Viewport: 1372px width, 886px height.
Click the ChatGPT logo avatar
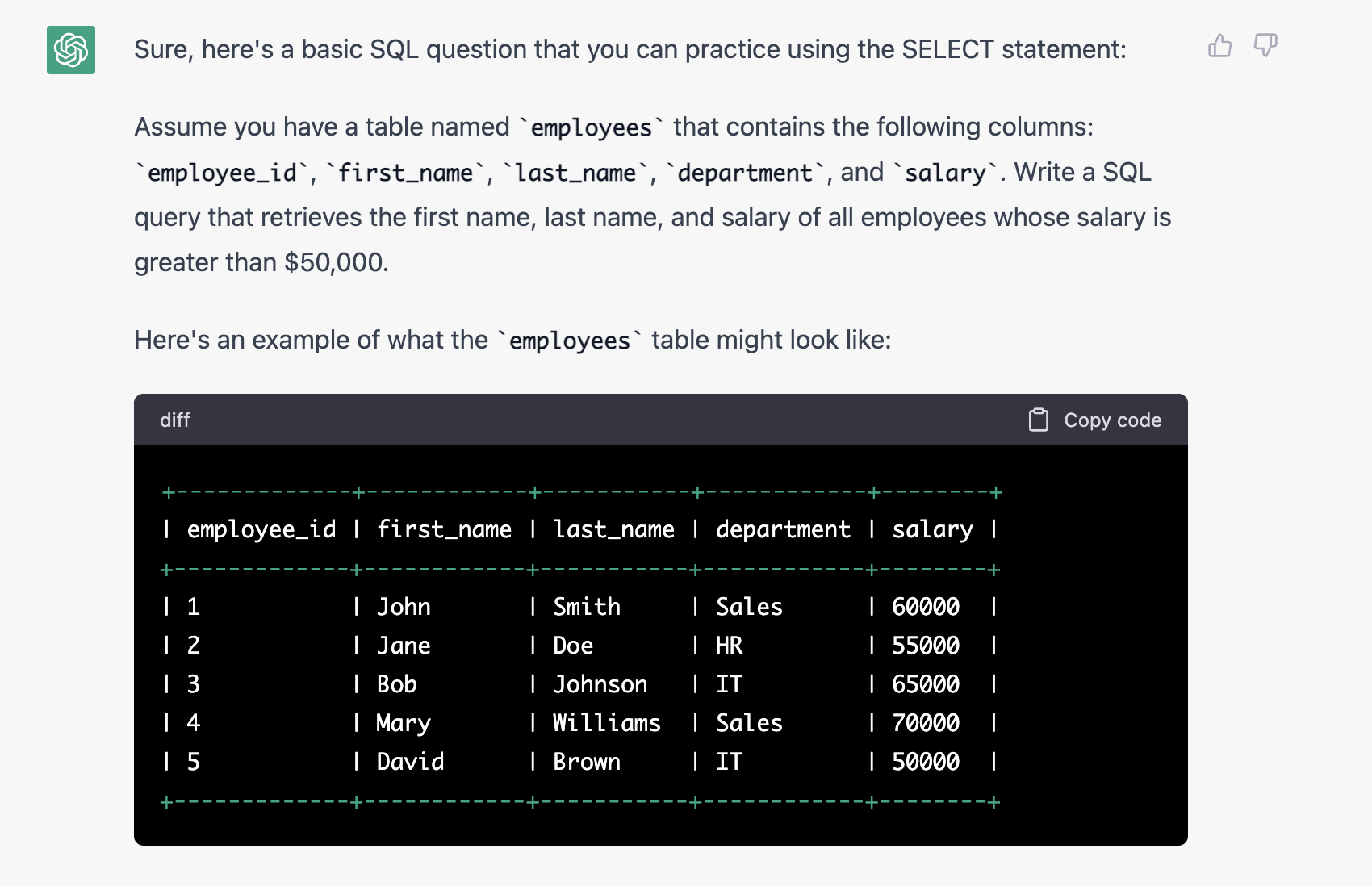pyautogui.click(x=71, y=50)
